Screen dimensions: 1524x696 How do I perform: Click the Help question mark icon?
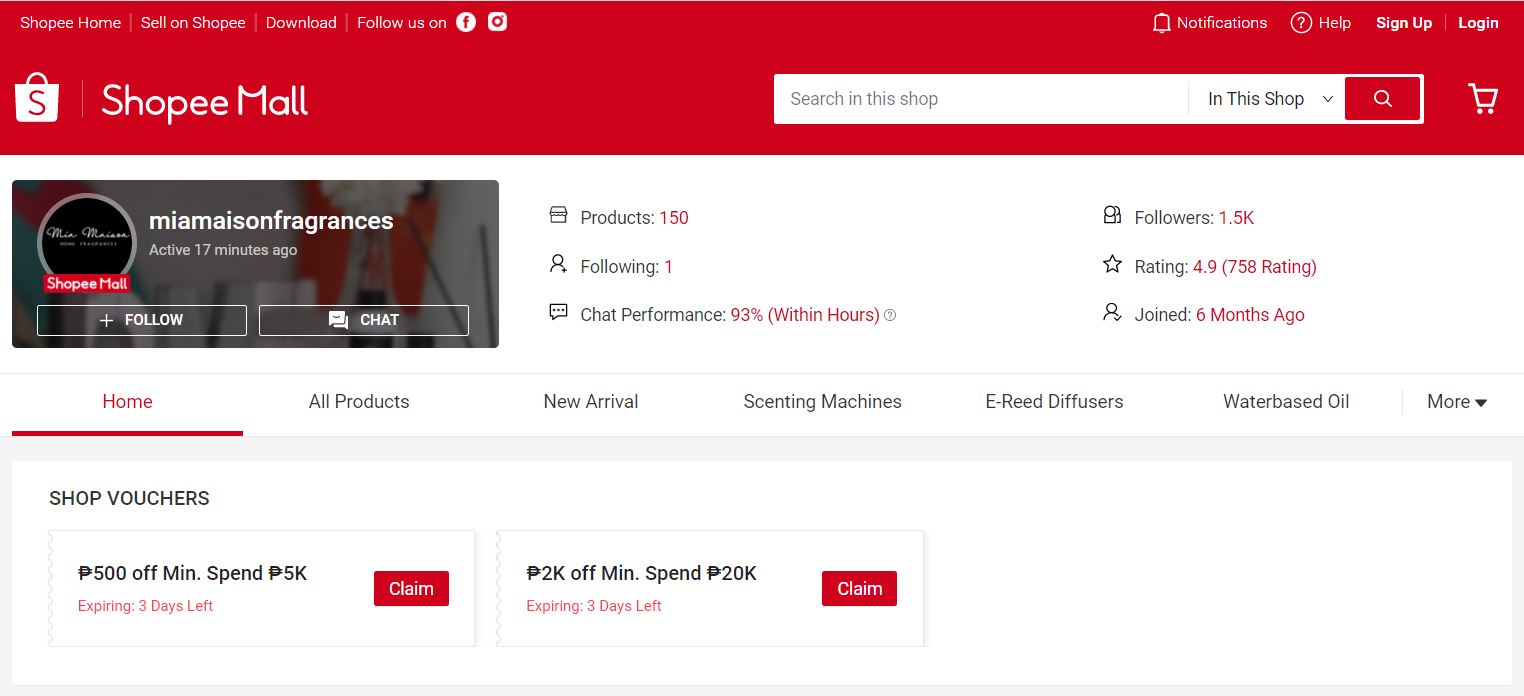[x=1301, y=23]
